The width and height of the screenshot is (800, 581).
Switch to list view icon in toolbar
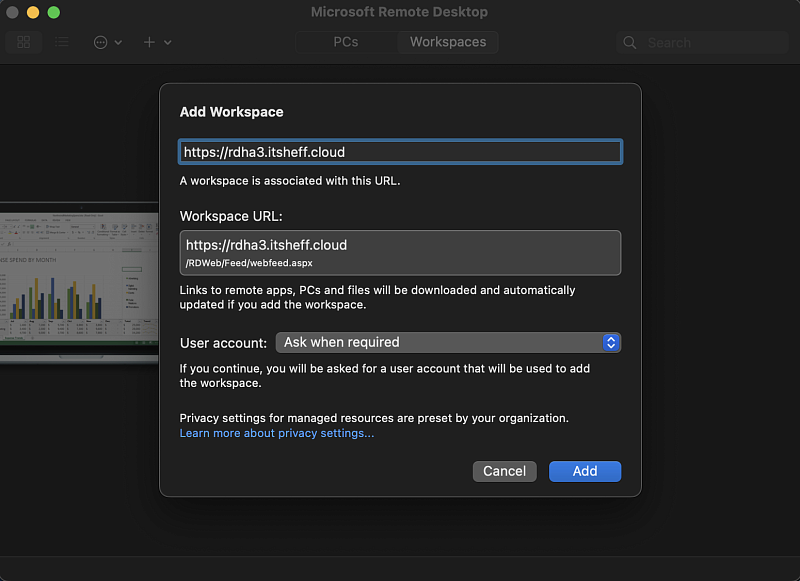[x=62, y=42]
